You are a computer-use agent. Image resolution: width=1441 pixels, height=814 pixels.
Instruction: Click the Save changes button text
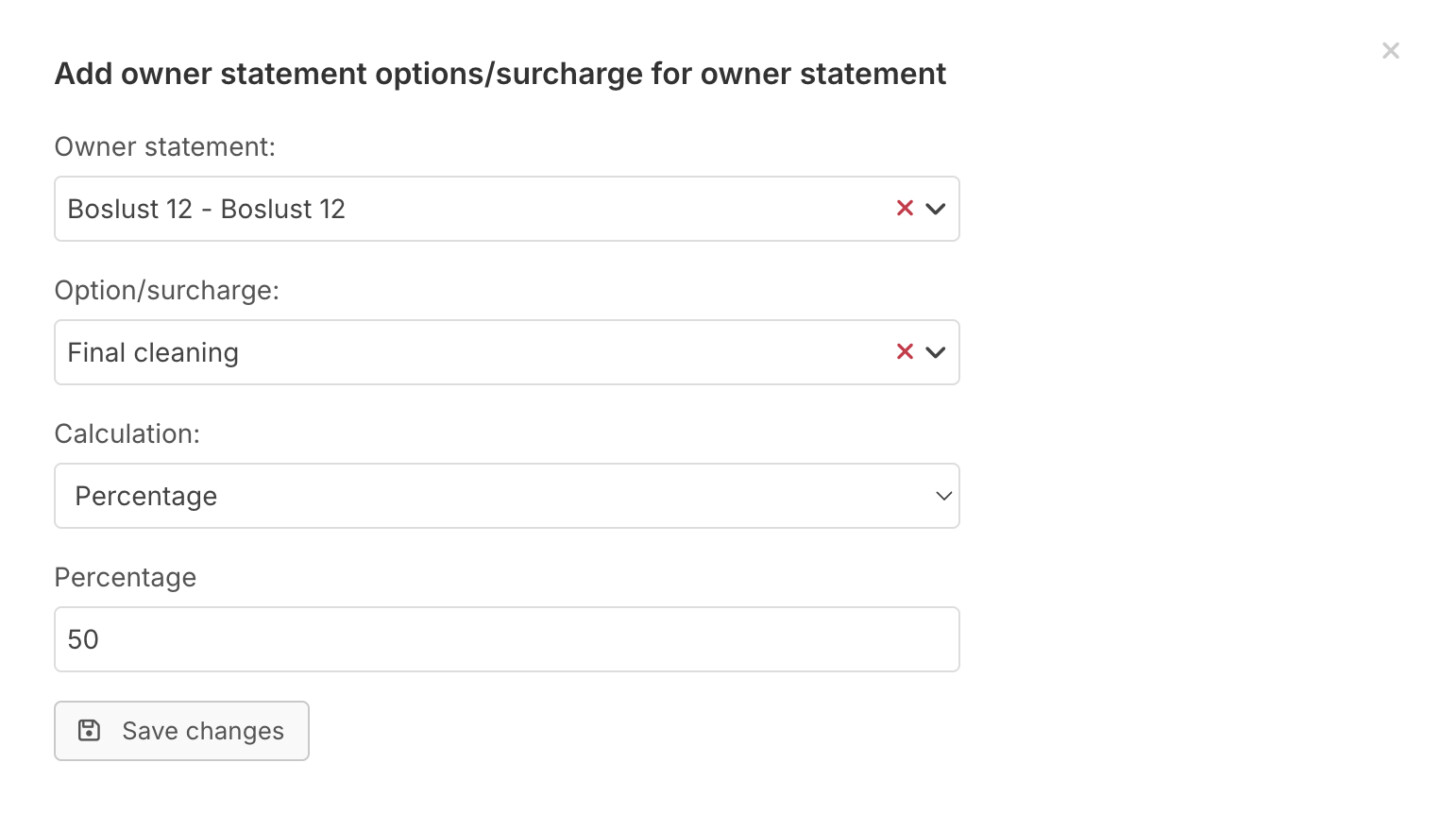(x=203, y=731)
